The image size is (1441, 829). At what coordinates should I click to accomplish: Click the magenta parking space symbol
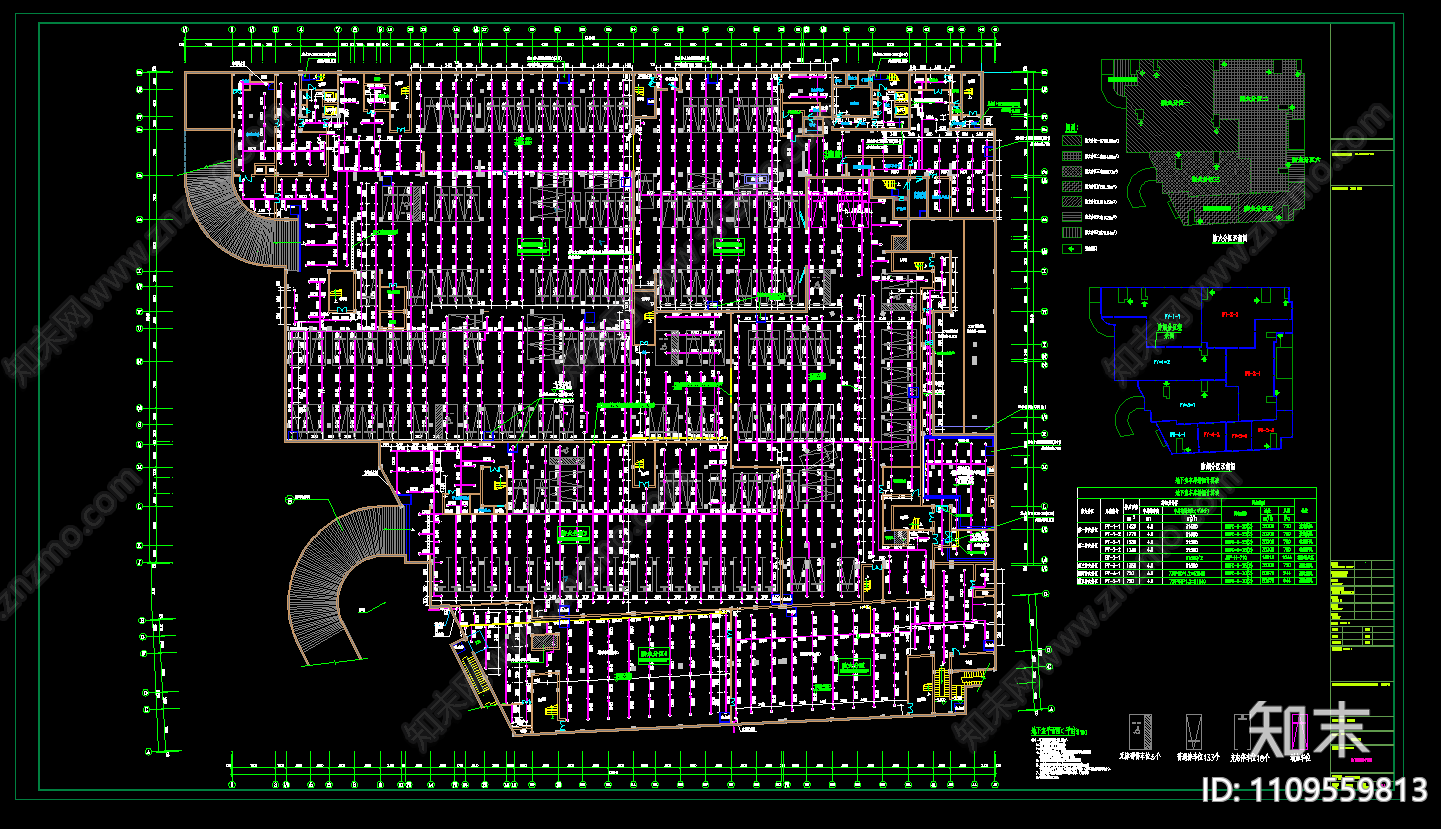click(x=1299, y=732)
